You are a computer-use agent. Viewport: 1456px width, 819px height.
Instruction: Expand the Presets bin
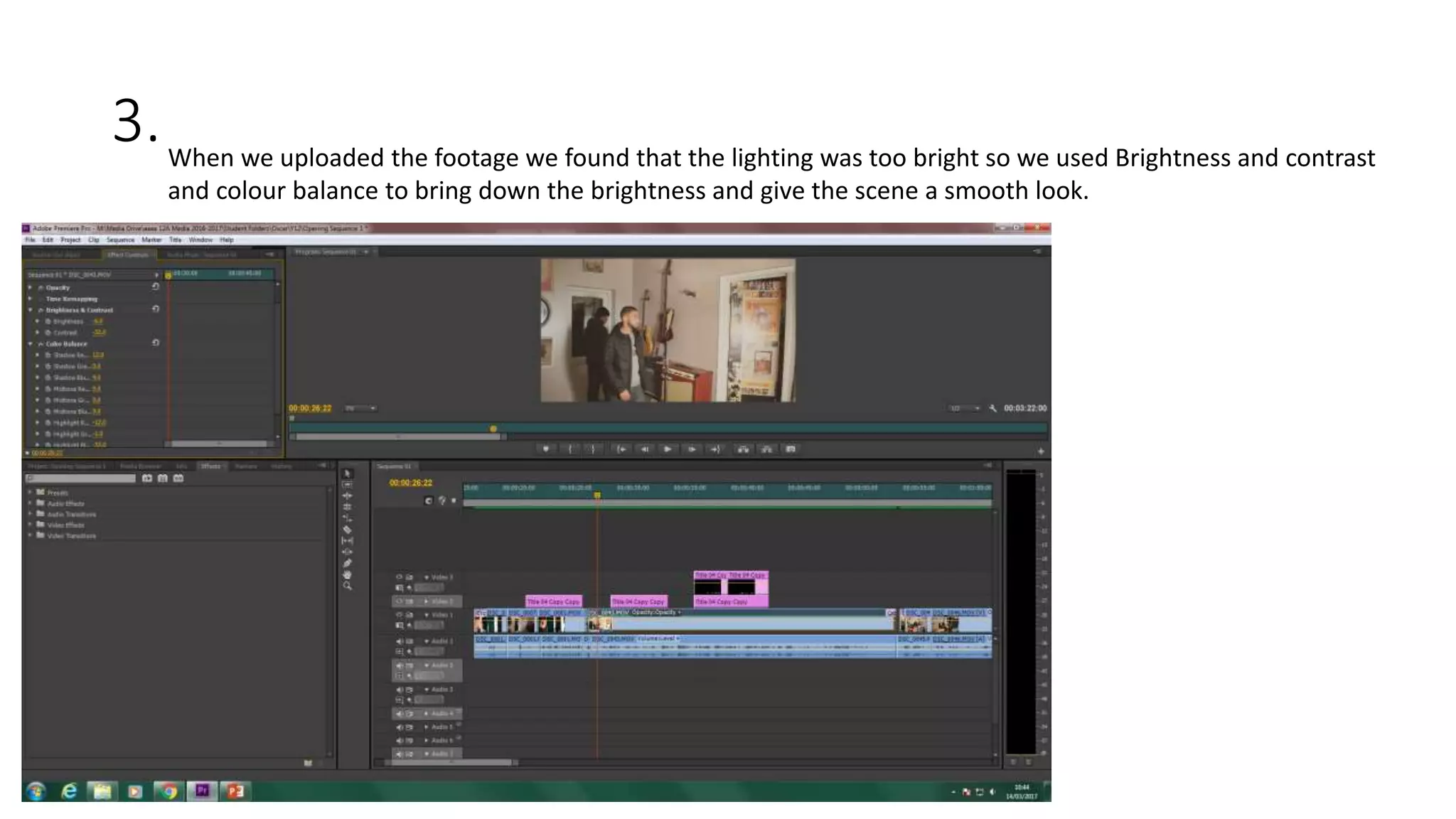[x=30, y=492]
